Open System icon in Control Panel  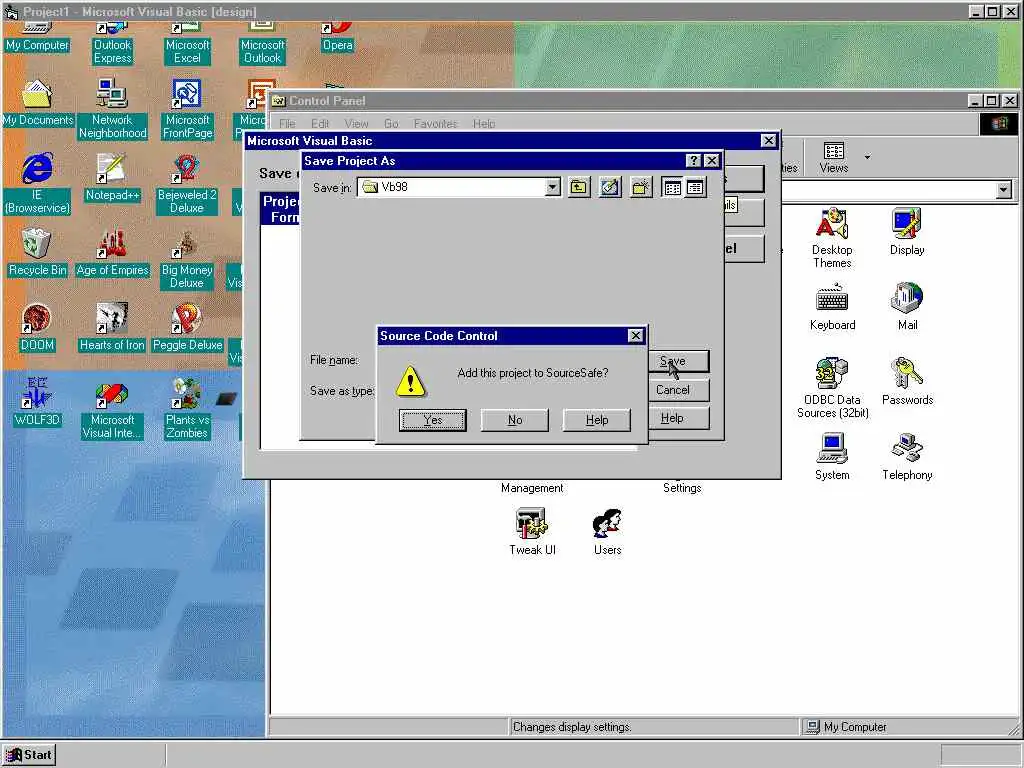tap(832, 456)
